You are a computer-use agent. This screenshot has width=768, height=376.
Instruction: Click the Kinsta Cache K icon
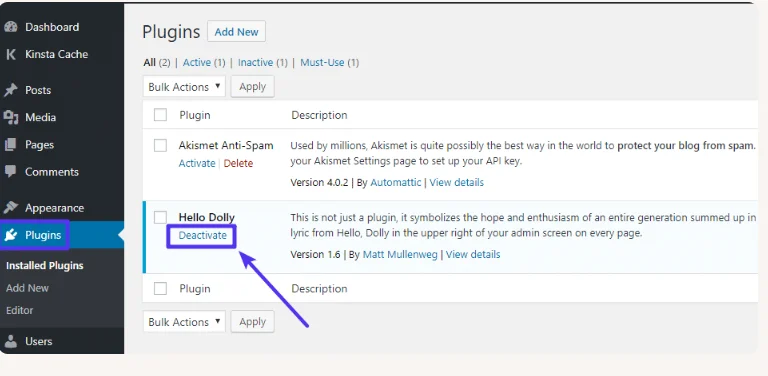pos(11,54)
